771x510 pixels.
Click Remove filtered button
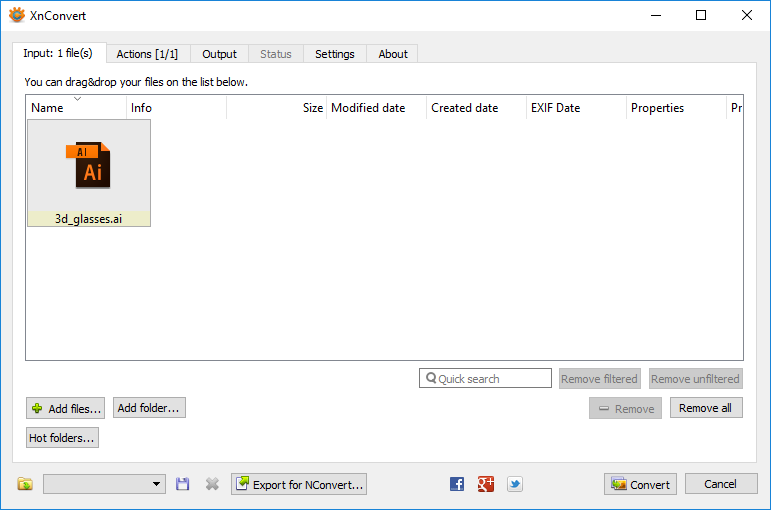point(599,379)
